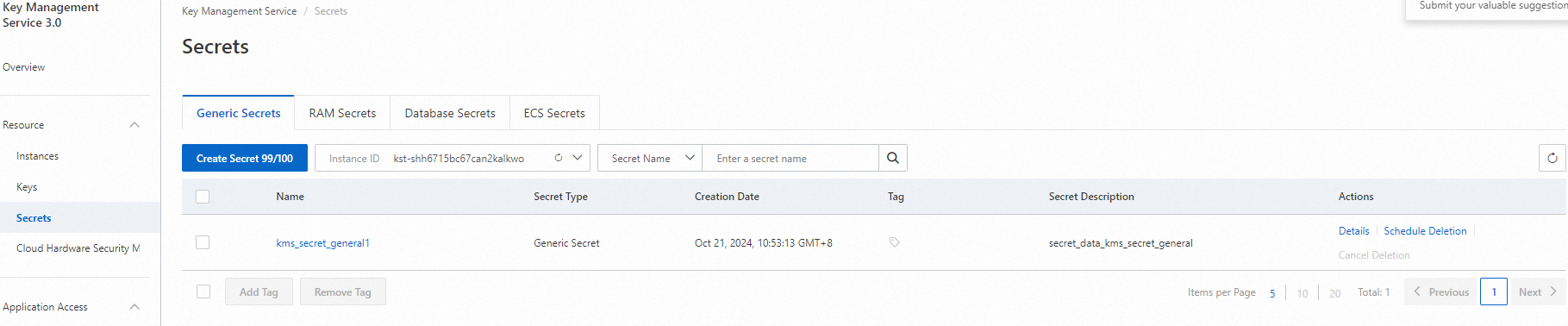Image resolution: width=1568 pixels, height=326 pixels.
Task: Go to Overview in sidebar
Action: point(24,67)
